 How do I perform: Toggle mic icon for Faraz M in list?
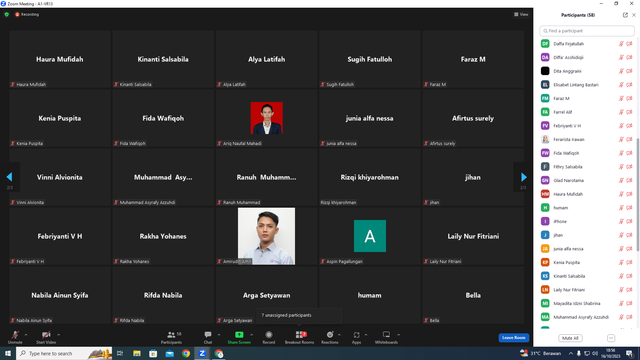click(621, 98)
